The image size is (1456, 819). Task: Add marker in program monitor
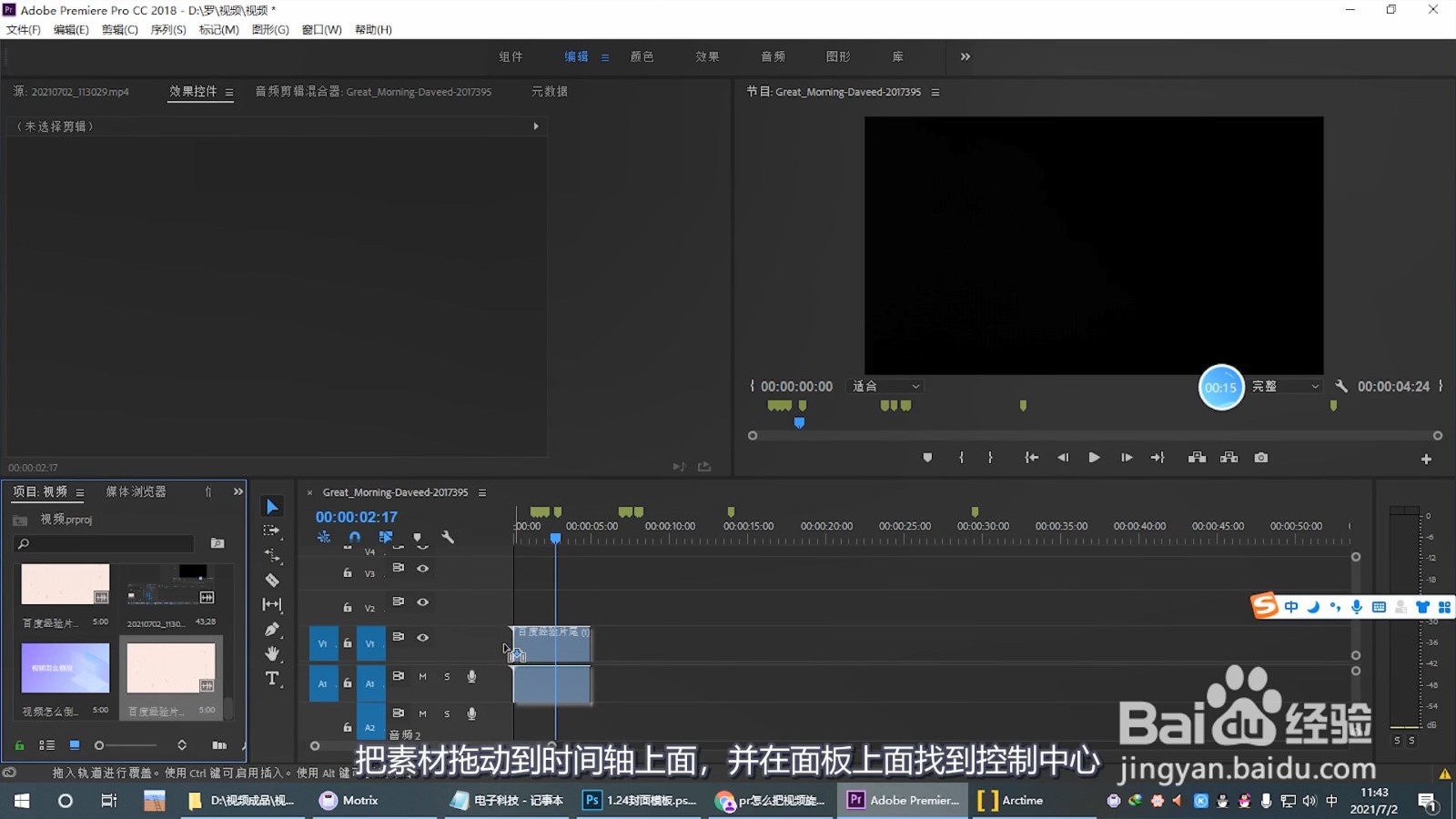click(x=927, y=458)
